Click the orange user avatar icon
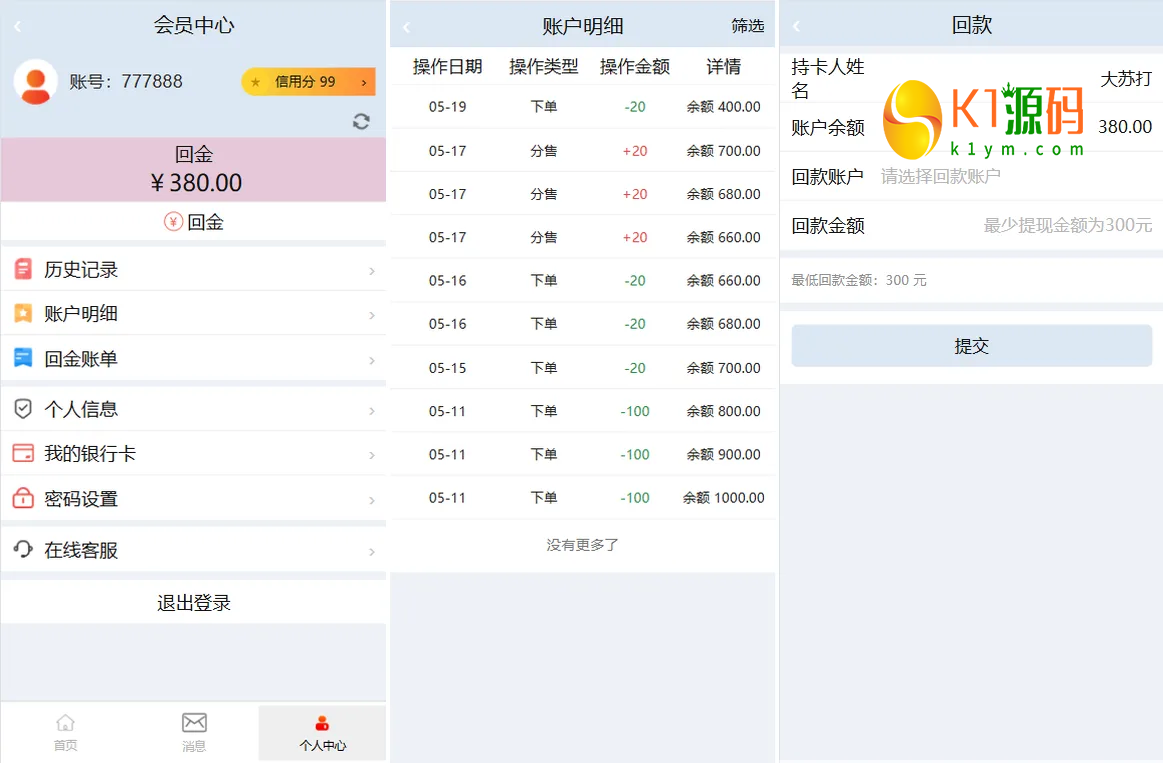The image size is (1163, 763). point(36,82)
